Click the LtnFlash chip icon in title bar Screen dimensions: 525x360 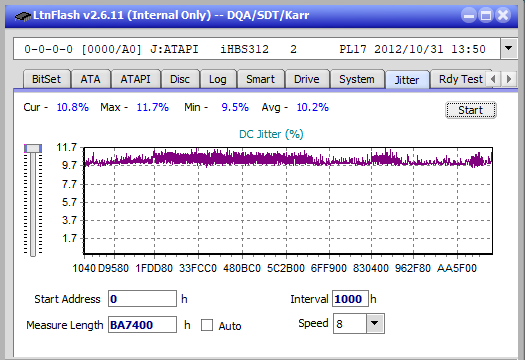[x=23, y=15]
